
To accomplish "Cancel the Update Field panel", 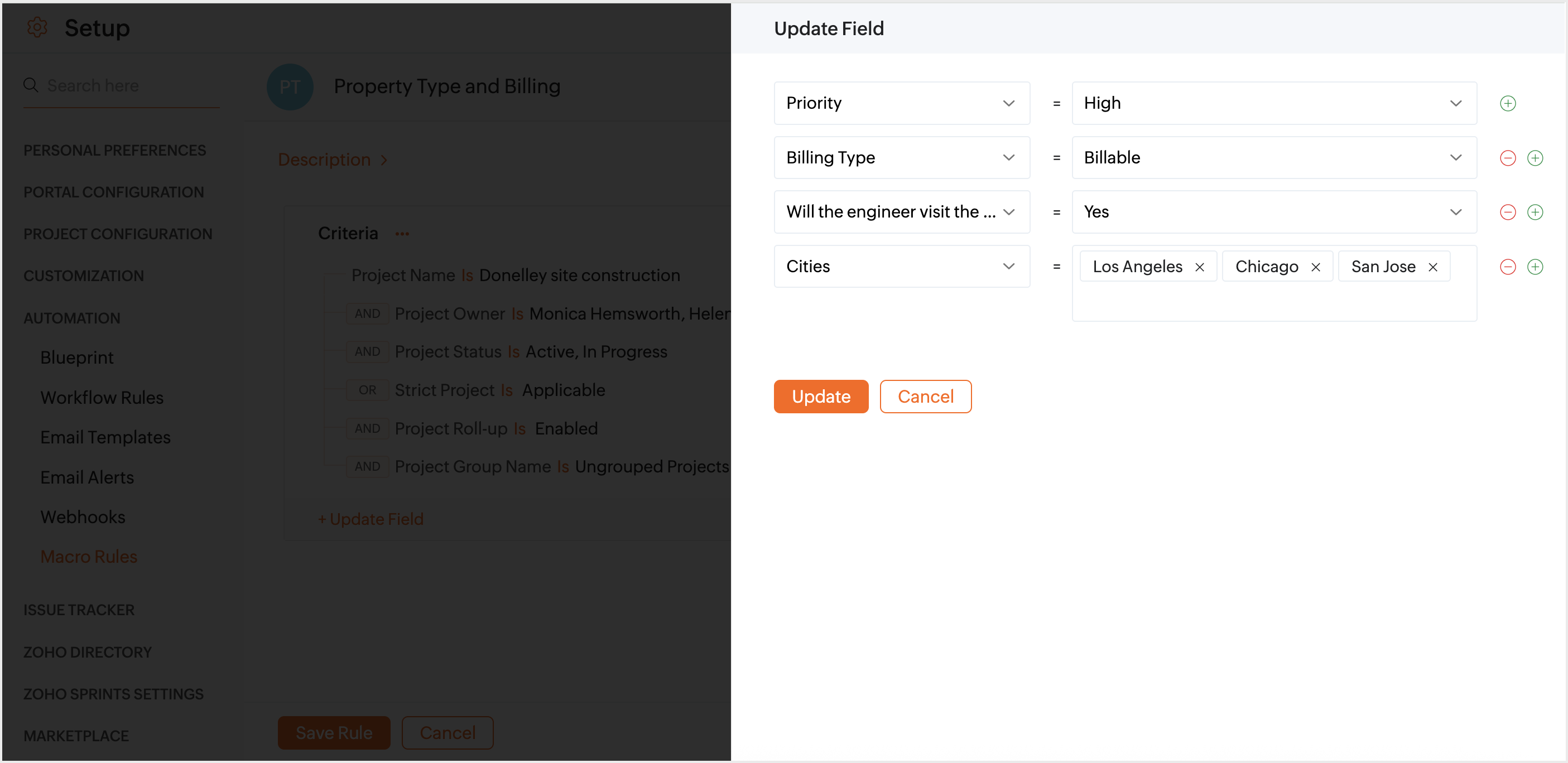I will [x=925, y=397].
